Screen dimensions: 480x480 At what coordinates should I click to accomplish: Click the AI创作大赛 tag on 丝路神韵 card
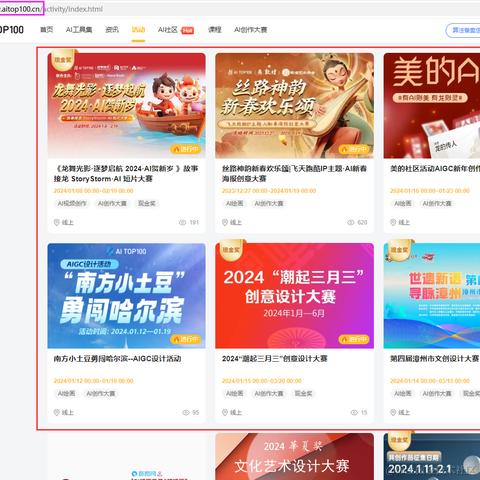tap(269, 203)
